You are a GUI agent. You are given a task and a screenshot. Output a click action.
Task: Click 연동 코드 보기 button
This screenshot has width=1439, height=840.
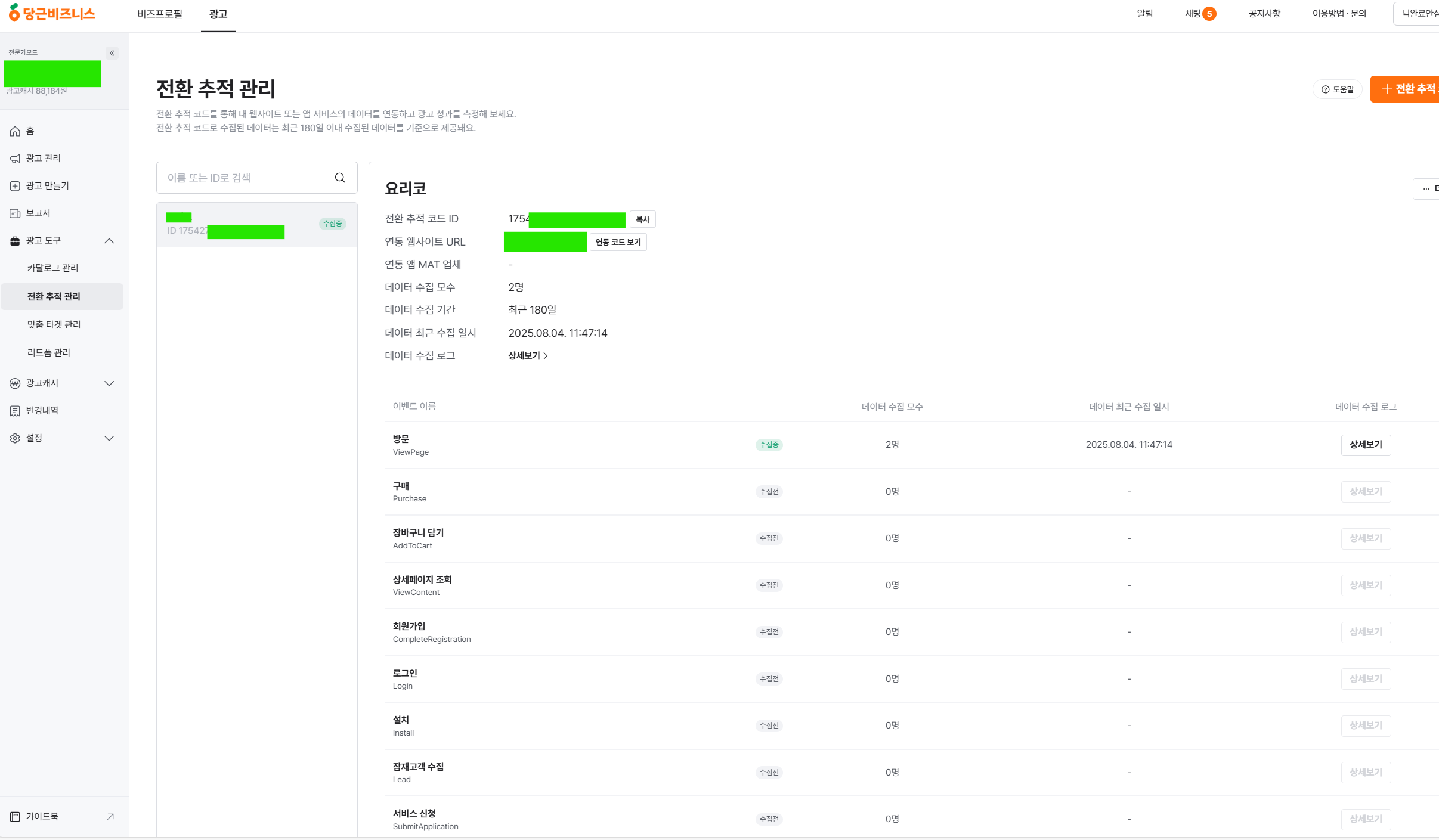coord(618,242)
